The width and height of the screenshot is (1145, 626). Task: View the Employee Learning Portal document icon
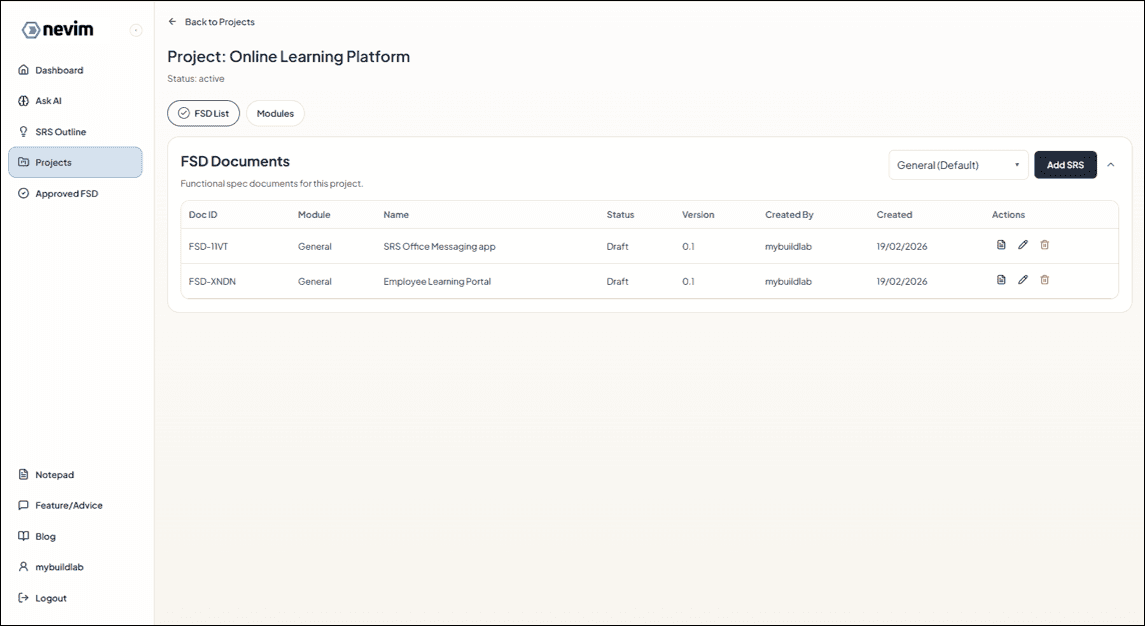(1001, 280)
